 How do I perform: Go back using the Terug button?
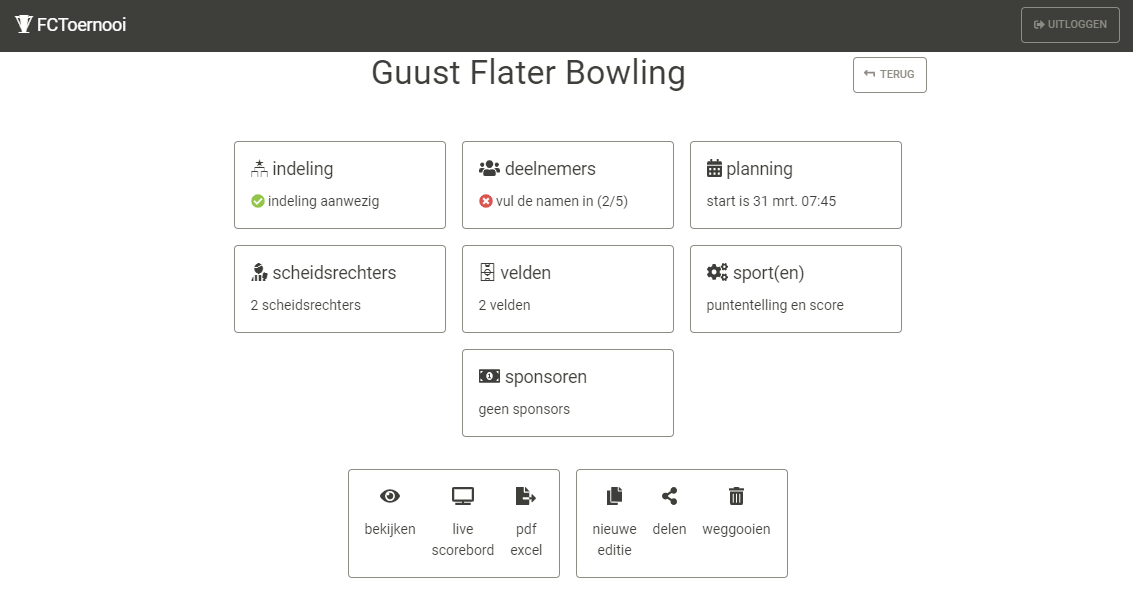889,75
